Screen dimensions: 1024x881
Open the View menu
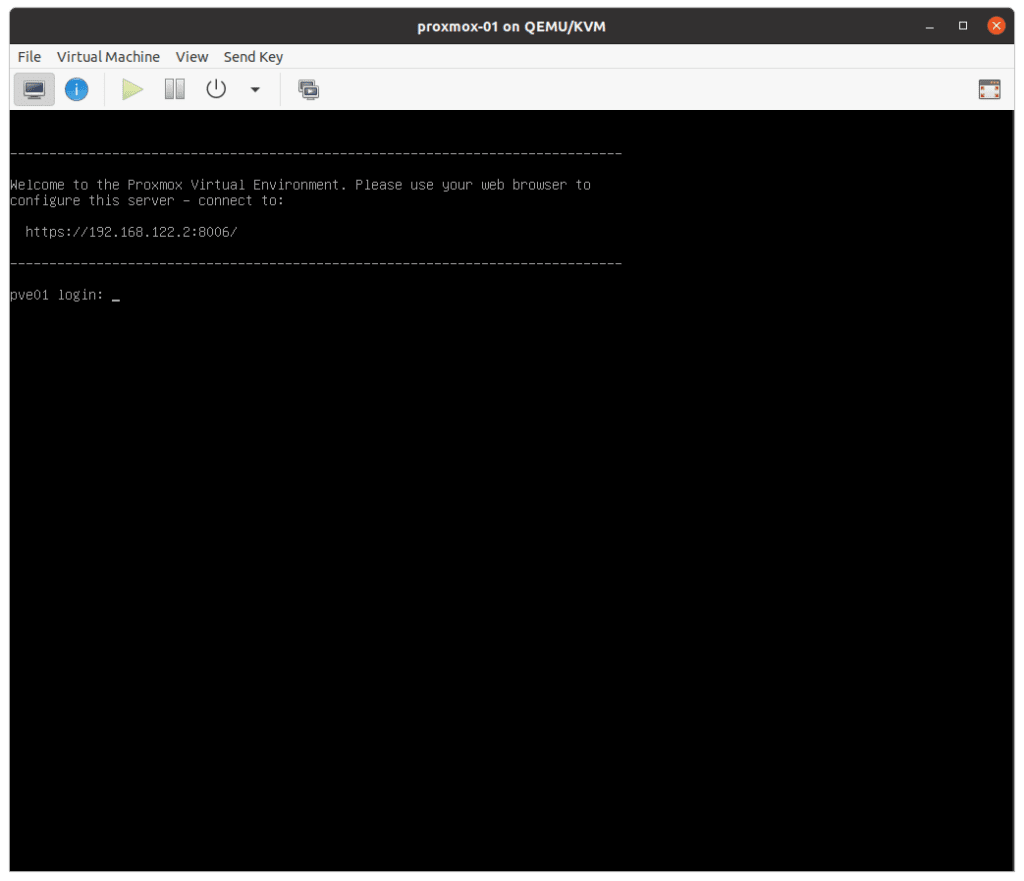pyautogui.click(x=192, y=57)
